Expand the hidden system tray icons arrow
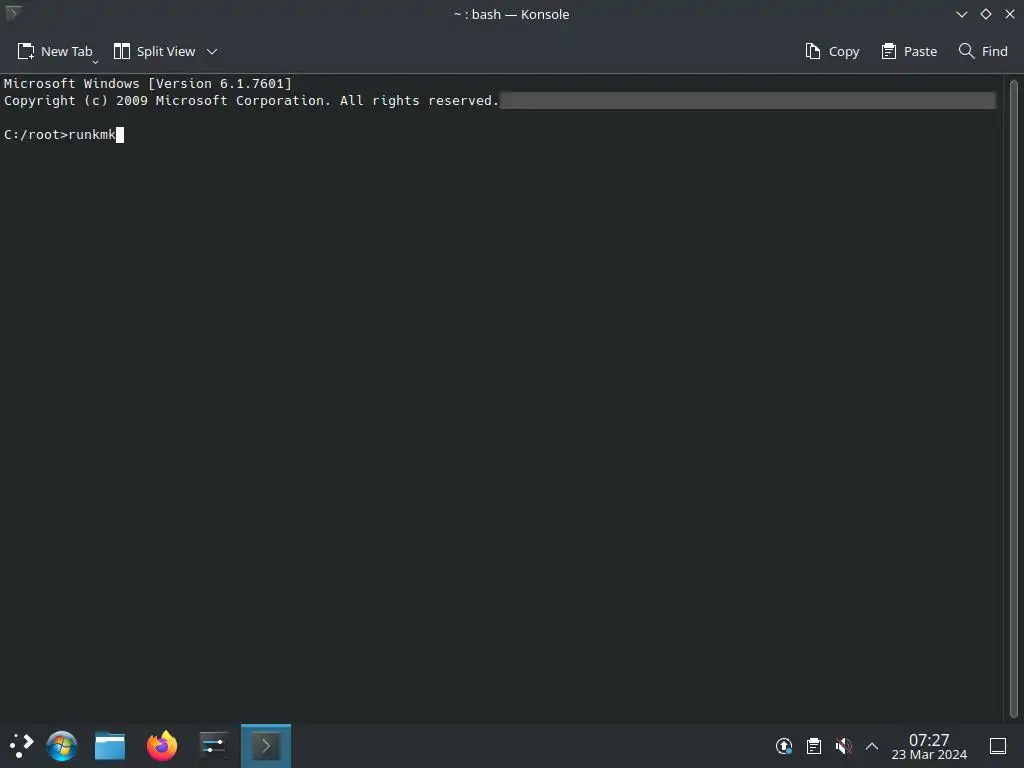 tap(872, 746)
